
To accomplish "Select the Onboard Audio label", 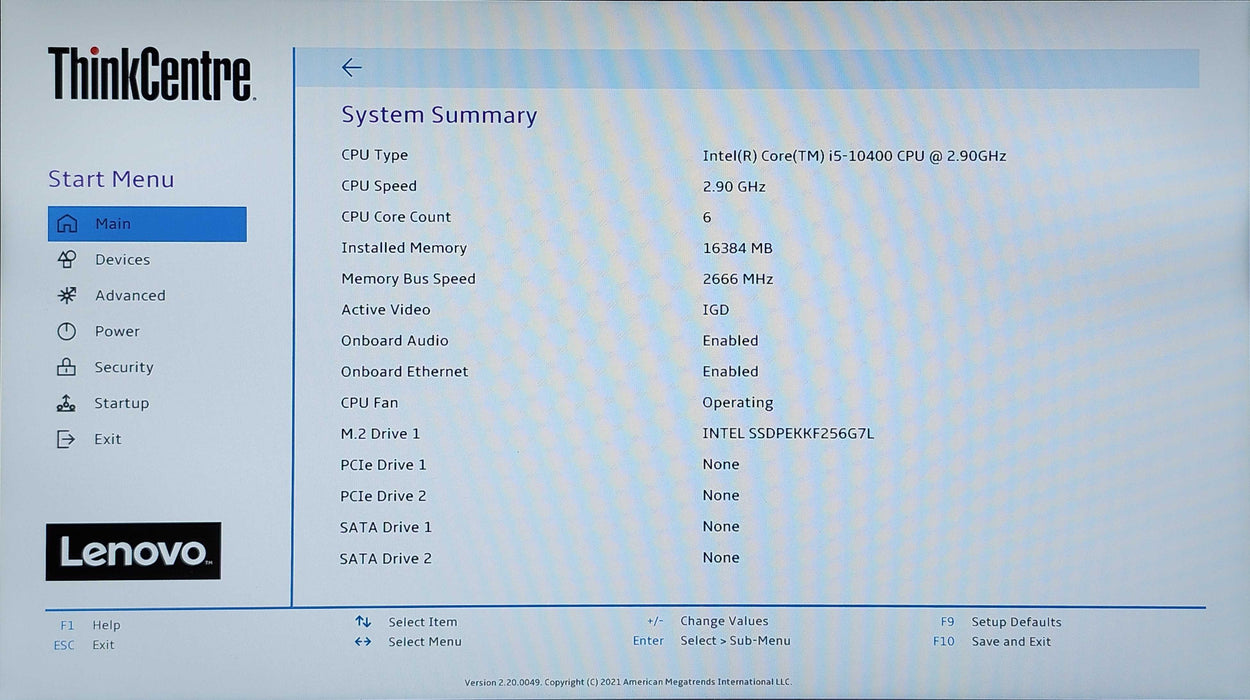I will (395, 341).
